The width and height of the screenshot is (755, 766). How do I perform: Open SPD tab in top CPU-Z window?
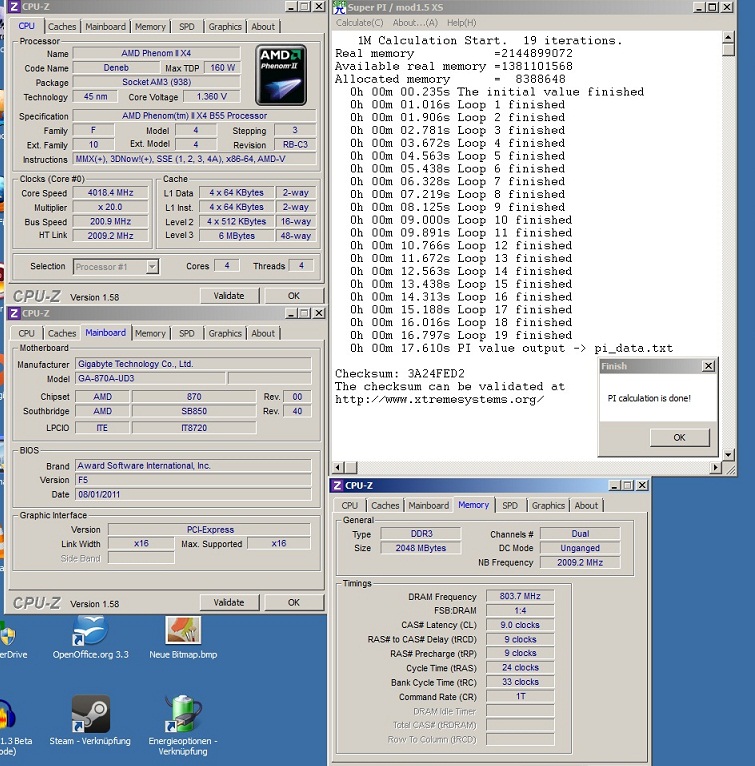click(187, 27)
